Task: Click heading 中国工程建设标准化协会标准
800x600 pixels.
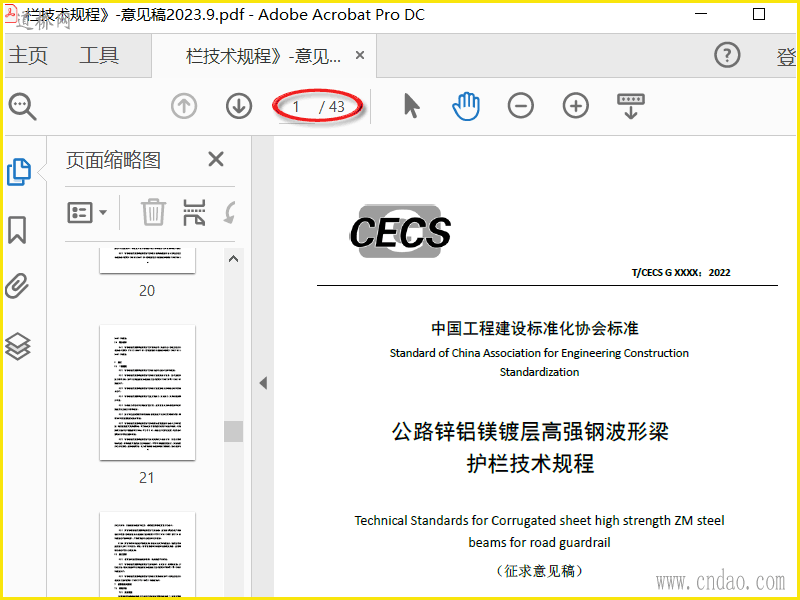Action: pyautogui.click(x=535, y=328)
